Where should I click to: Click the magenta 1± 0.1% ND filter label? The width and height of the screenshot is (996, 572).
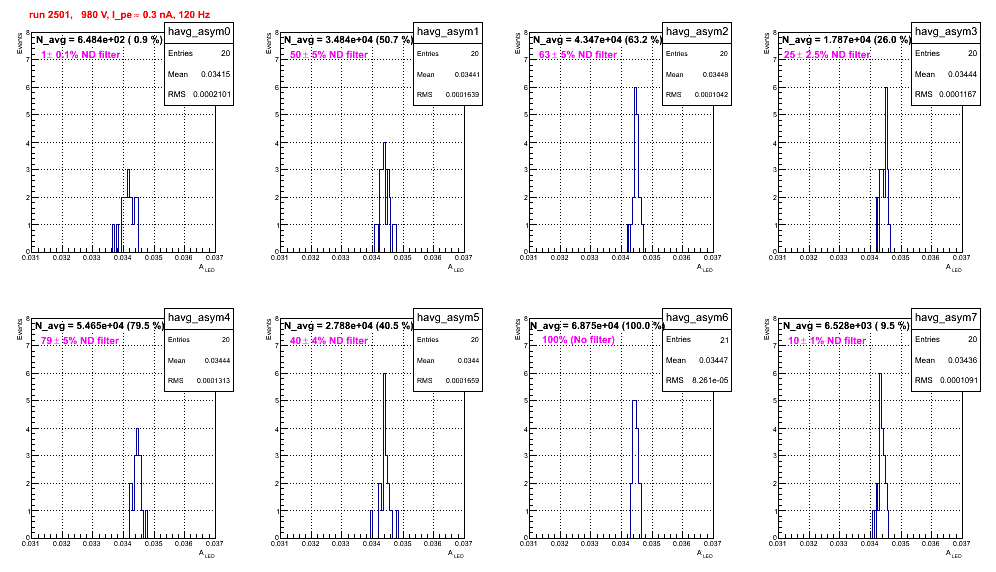[81, 55]
